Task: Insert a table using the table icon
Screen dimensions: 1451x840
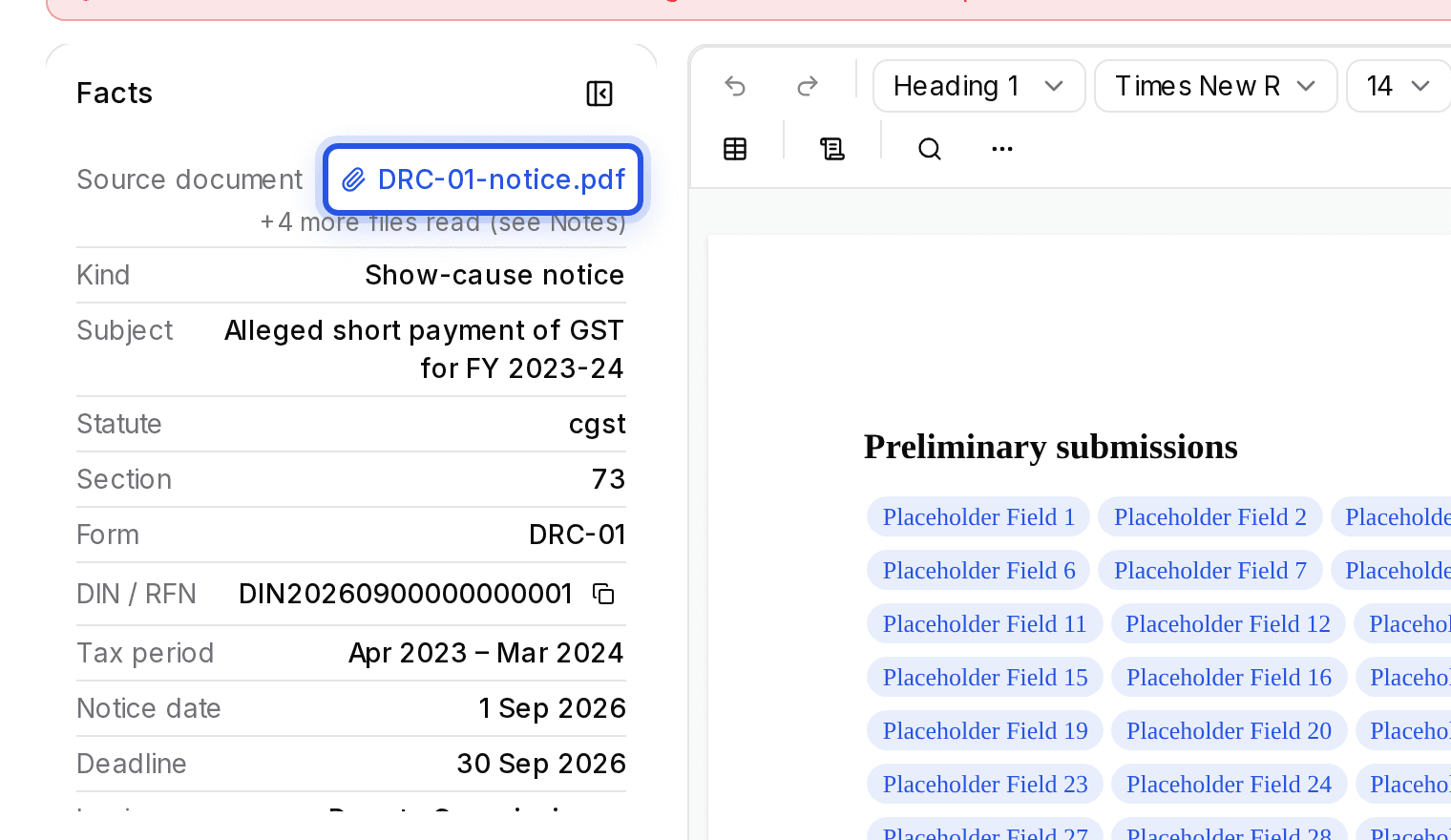Action: 735,149
